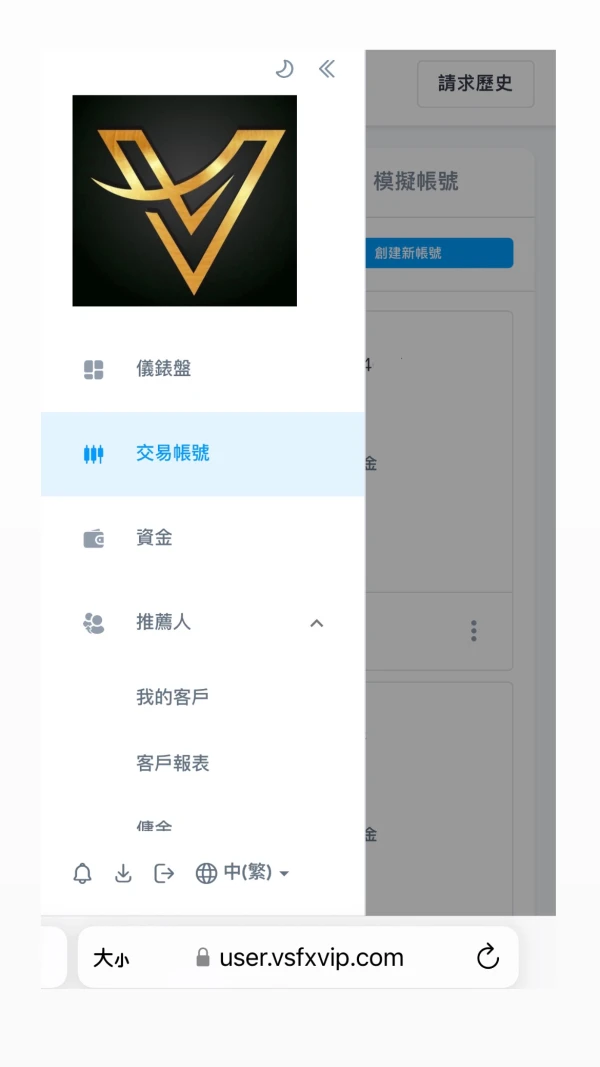The width and height of the screenshot is (600, 1067).
Task: Open notifications with the bell icon
Action: 82,873
